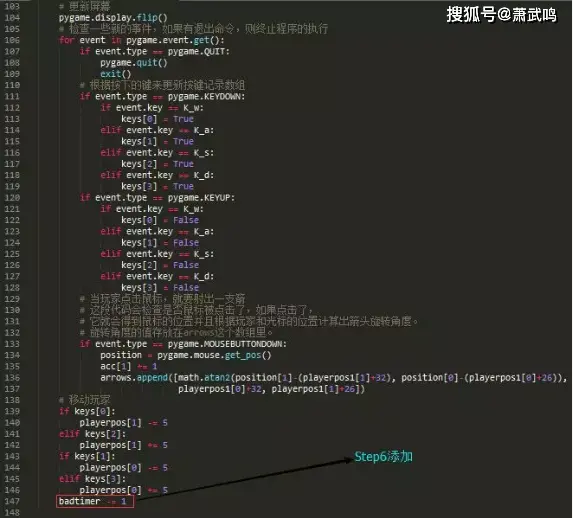Click line number 106 in the gutter

point(12,40)
